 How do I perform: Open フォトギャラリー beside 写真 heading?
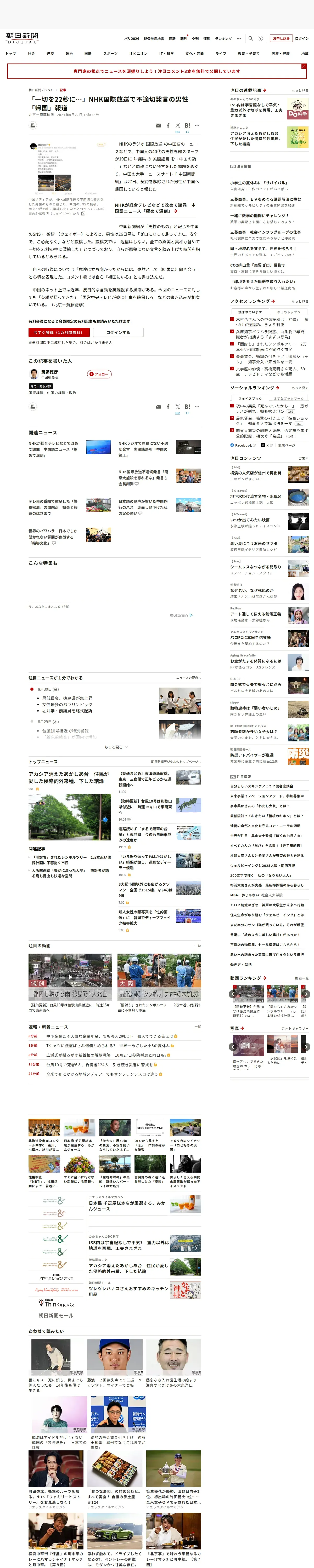coord(295,1028)
